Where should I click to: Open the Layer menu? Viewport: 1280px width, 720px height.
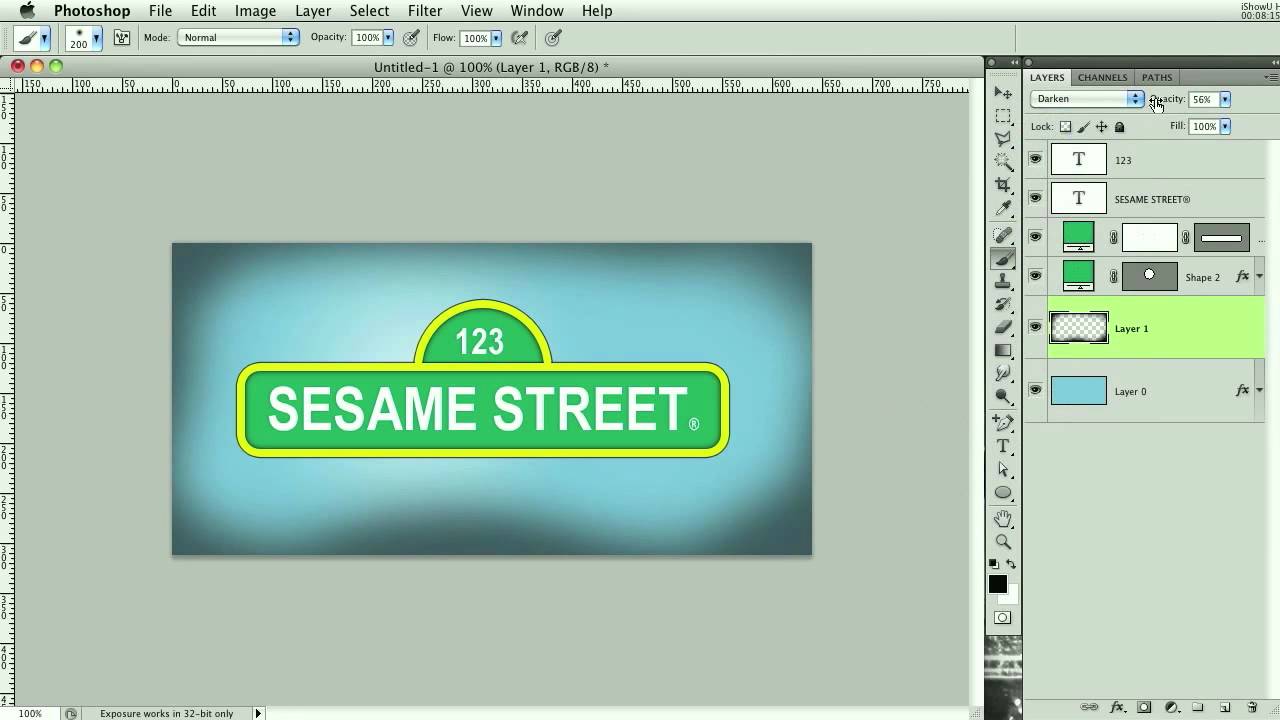click(x=313, y=11)
